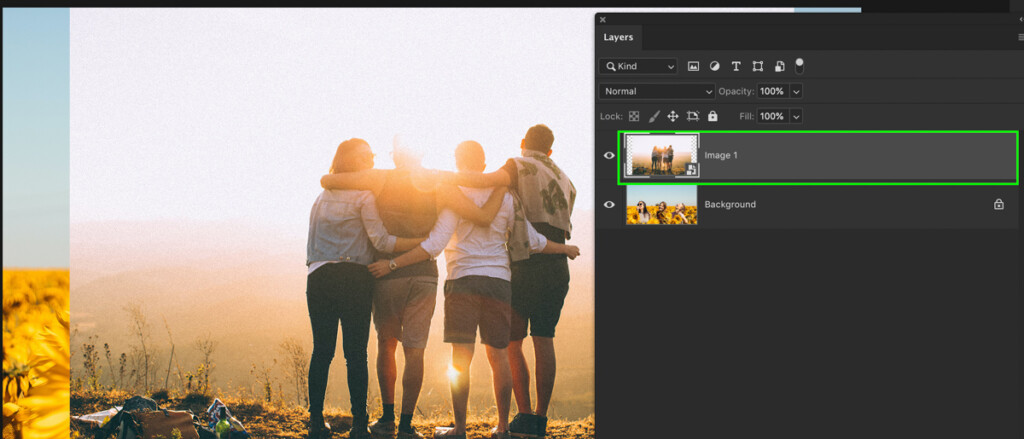Click the Opacity 100% field
The width and height of the screenshot is (1024, 439).
pos(773,91)
